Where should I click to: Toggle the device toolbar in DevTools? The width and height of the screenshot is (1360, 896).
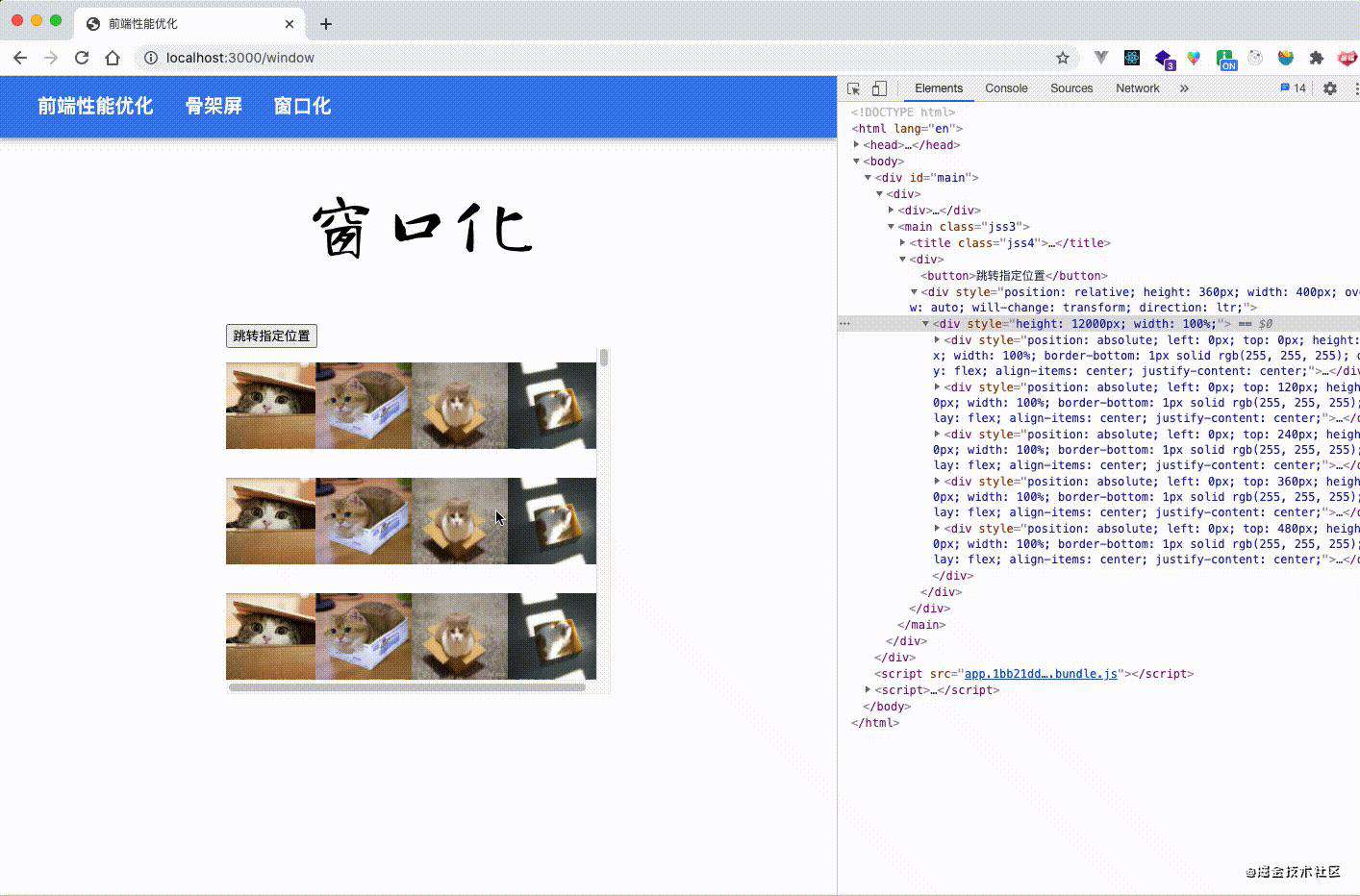(x=879, y=88)
